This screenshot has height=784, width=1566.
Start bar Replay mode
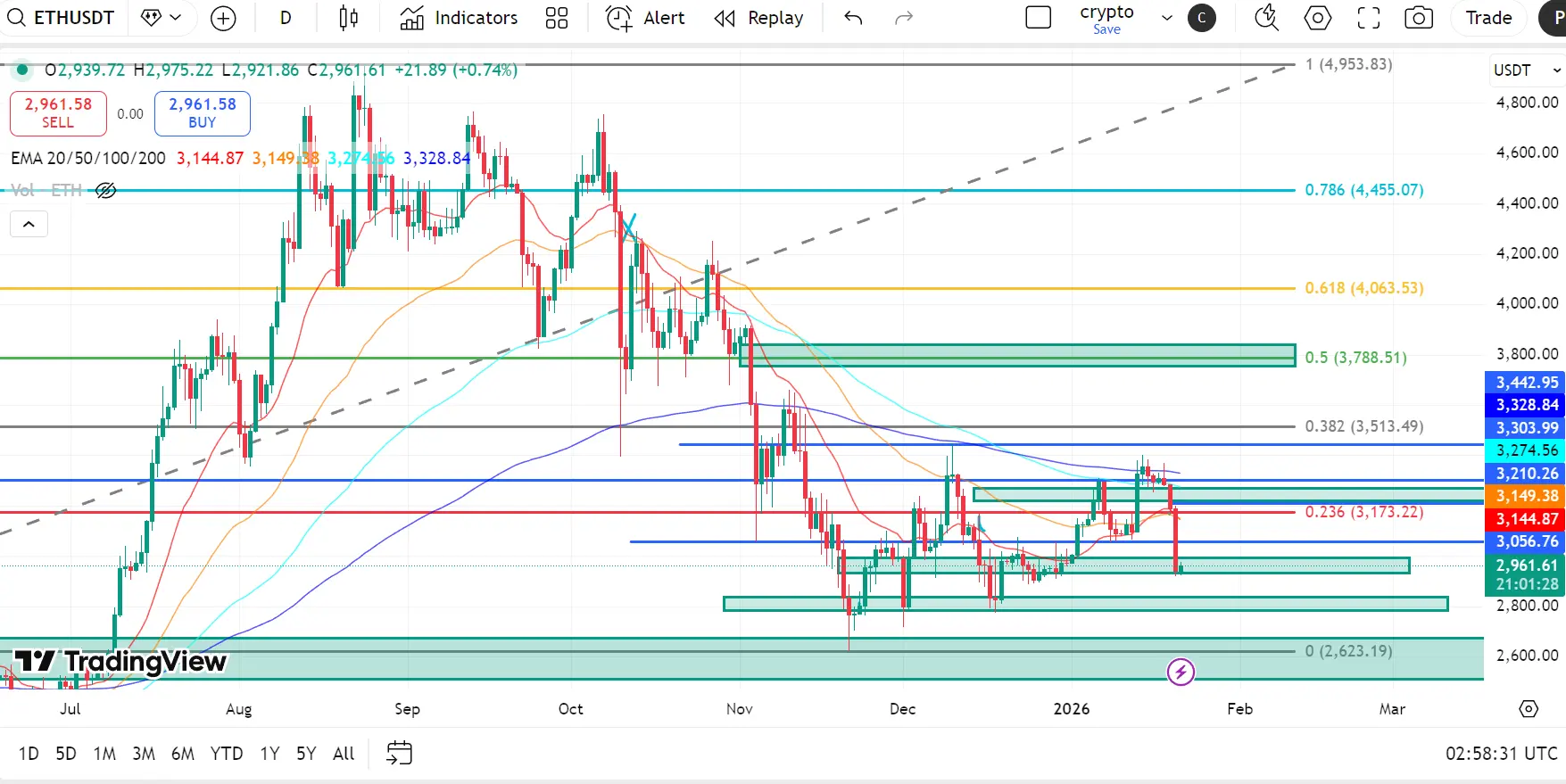pos(759,18)
